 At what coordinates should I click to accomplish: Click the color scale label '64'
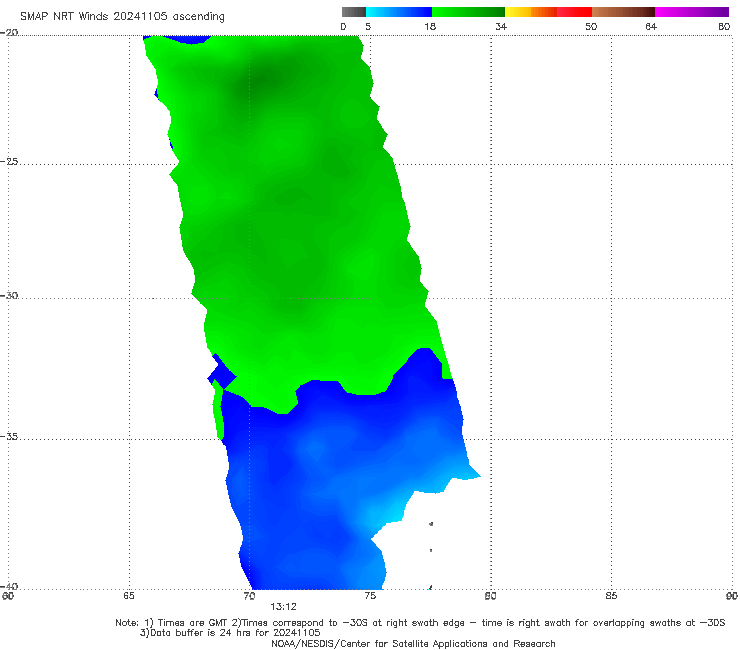coord(651,26)
